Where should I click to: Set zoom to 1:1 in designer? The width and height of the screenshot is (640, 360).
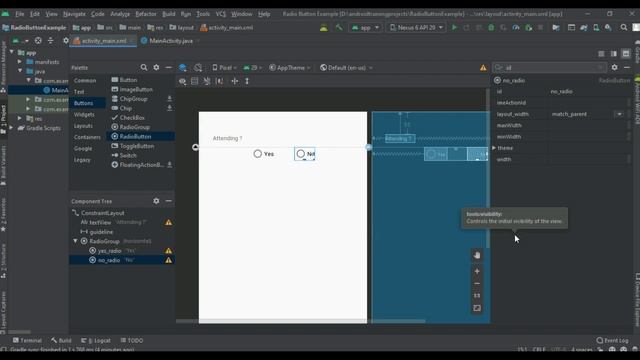(477, 296)
